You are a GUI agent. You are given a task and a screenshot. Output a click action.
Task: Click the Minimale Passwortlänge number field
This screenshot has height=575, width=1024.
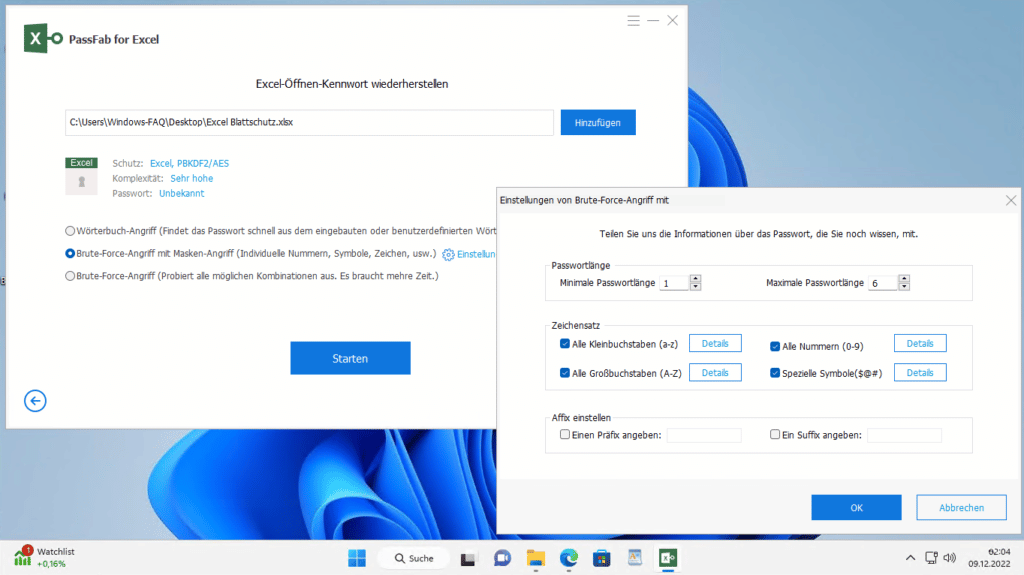click(x=675, y=283)
